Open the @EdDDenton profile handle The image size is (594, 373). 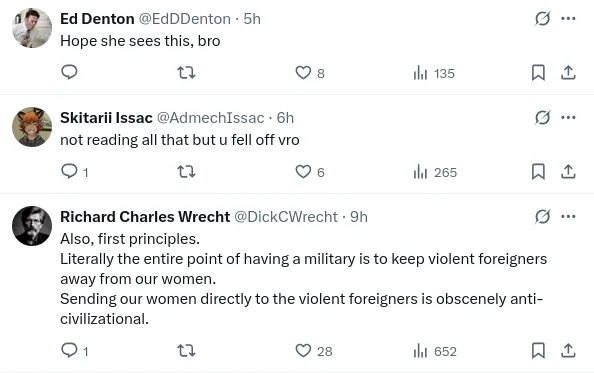tap(184, 19)
